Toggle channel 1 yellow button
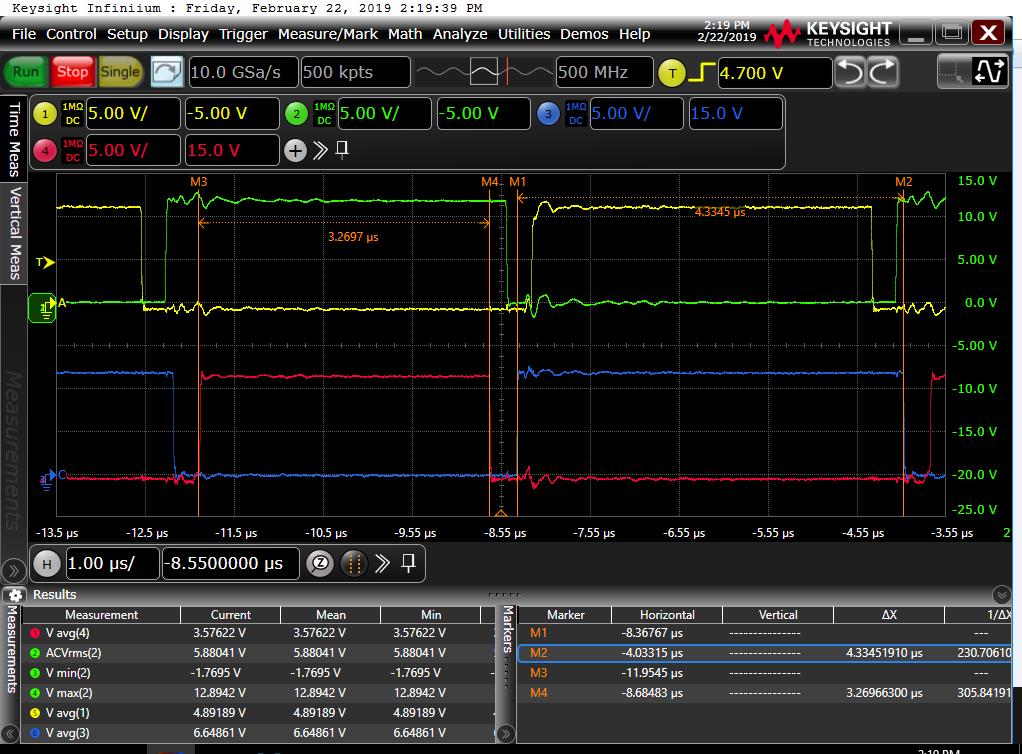 pyautogui.click(x=45, y=114)
